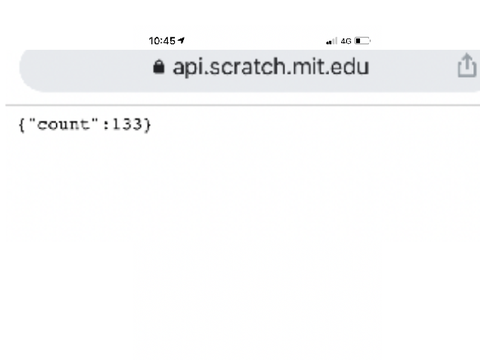Viewport: 480px width, 360px height.
Task: Click address bar space before the share icon
Action: [x=413, y=68]
